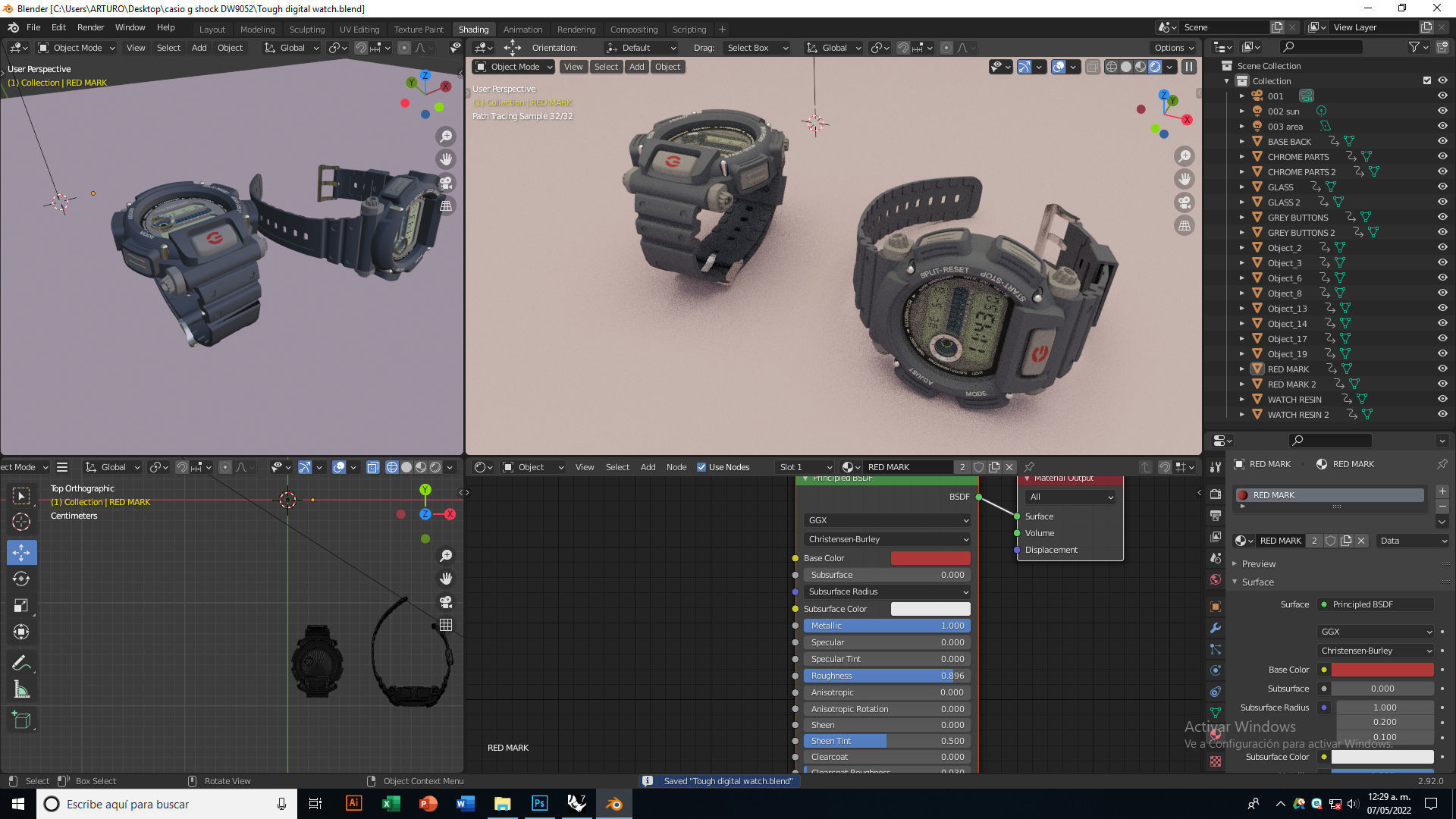Open the Texture properties tab
Image resolution: width=1456 pixels, height=819 pixels.
point(1216,761)
